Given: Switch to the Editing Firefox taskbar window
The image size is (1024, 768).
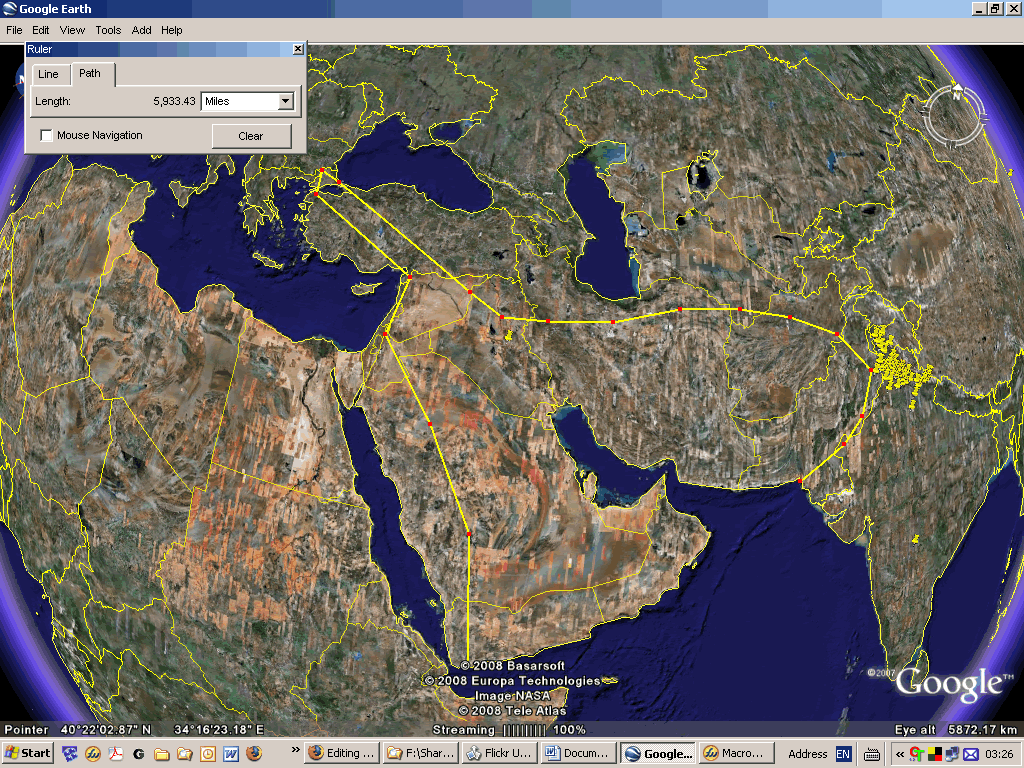Looking at the screenshot, I should click(342, 754).
